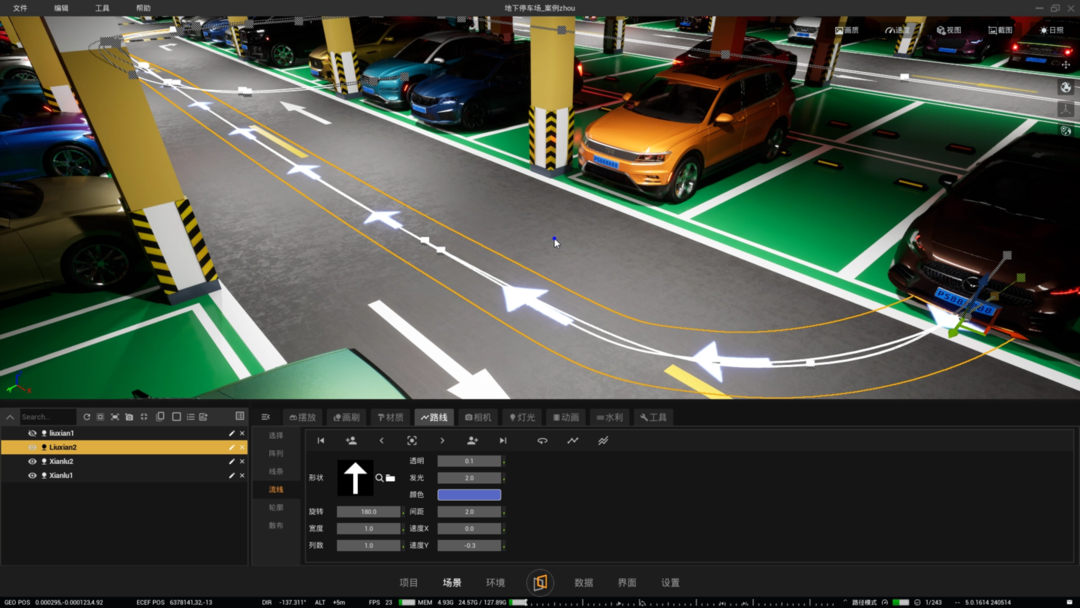Click the folder icon beside the arrow shape
The height and width of the screenshot is (608, 1080).
[391, 478]
